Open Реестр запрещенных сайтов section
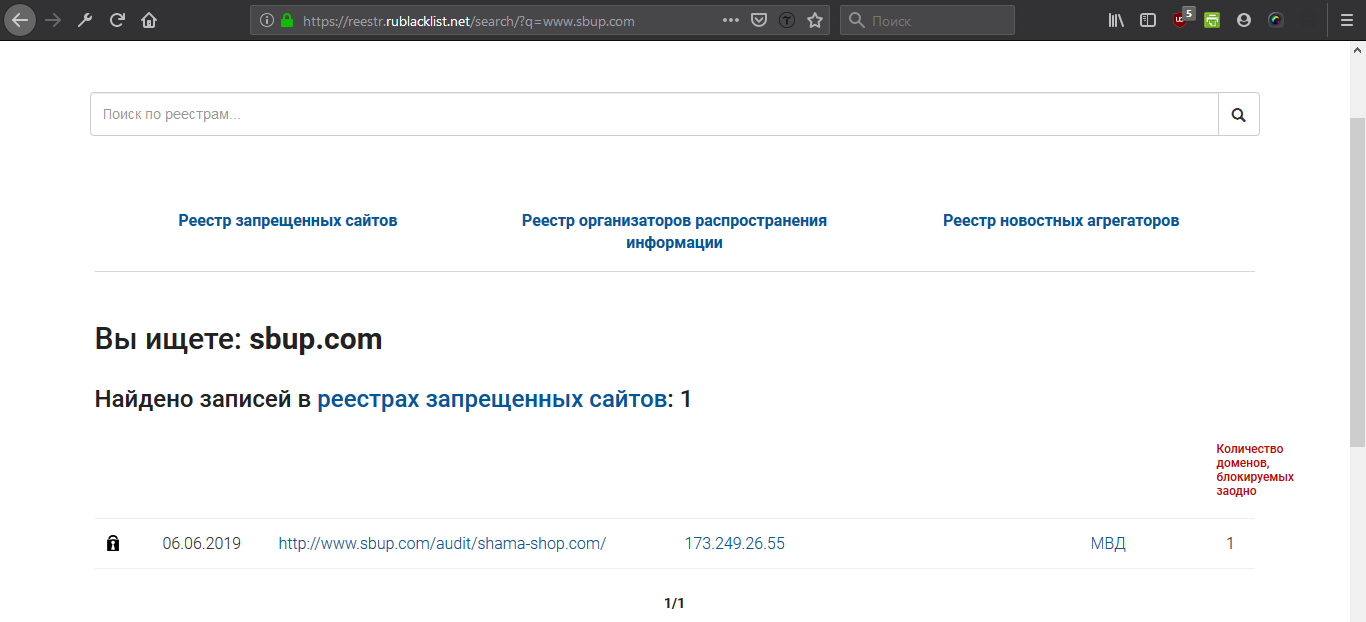This screenshot has height=622, width=1366. point(288,220)
